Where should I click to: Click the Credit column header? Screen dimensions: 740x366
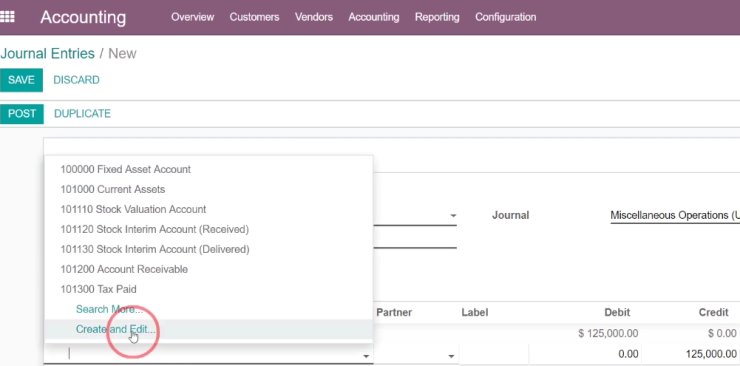click(714, 312)
